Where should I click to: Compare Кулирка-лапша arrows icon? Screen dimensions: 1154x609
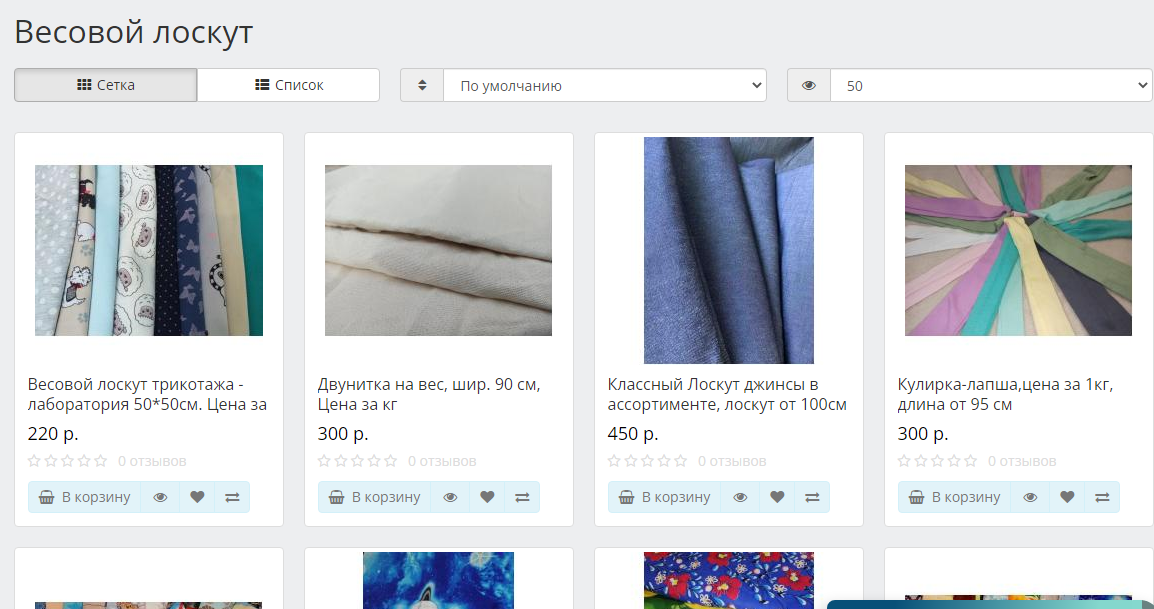point(1102,497)
